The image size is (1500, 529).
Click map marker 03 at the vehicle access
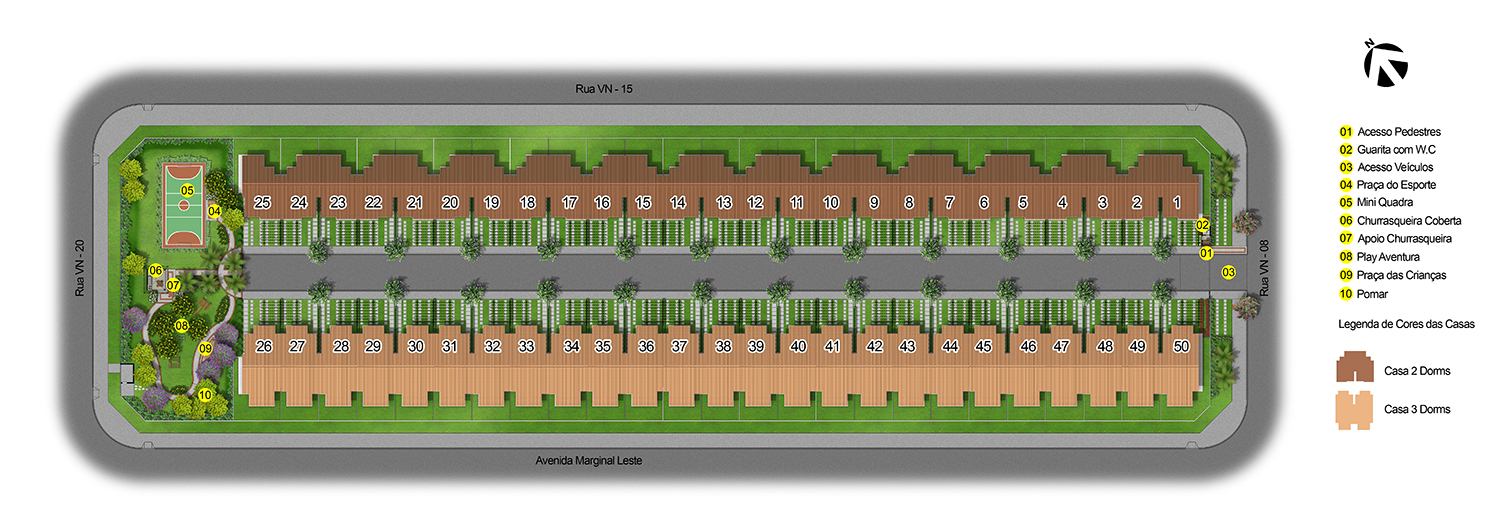(1229, 272)
